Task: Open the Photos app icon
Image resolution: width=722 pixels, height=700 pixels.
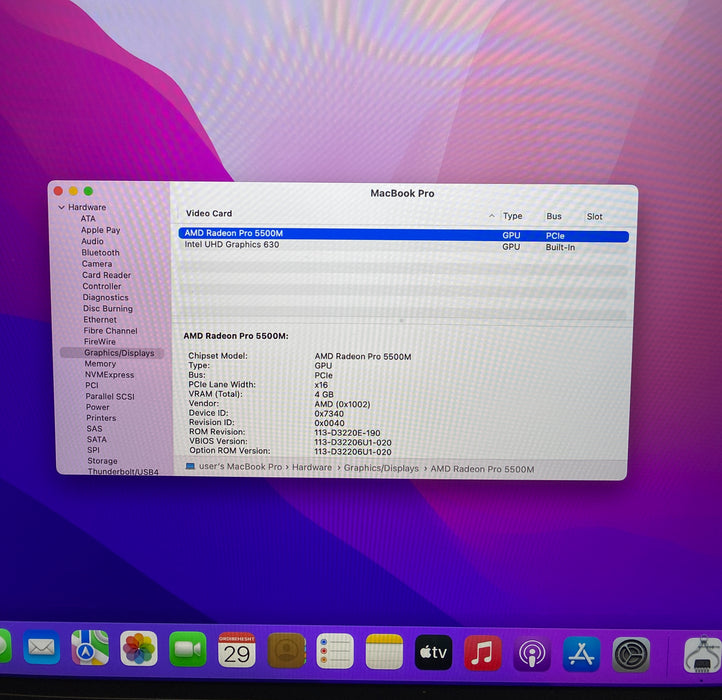Action: tap(139, 648)
